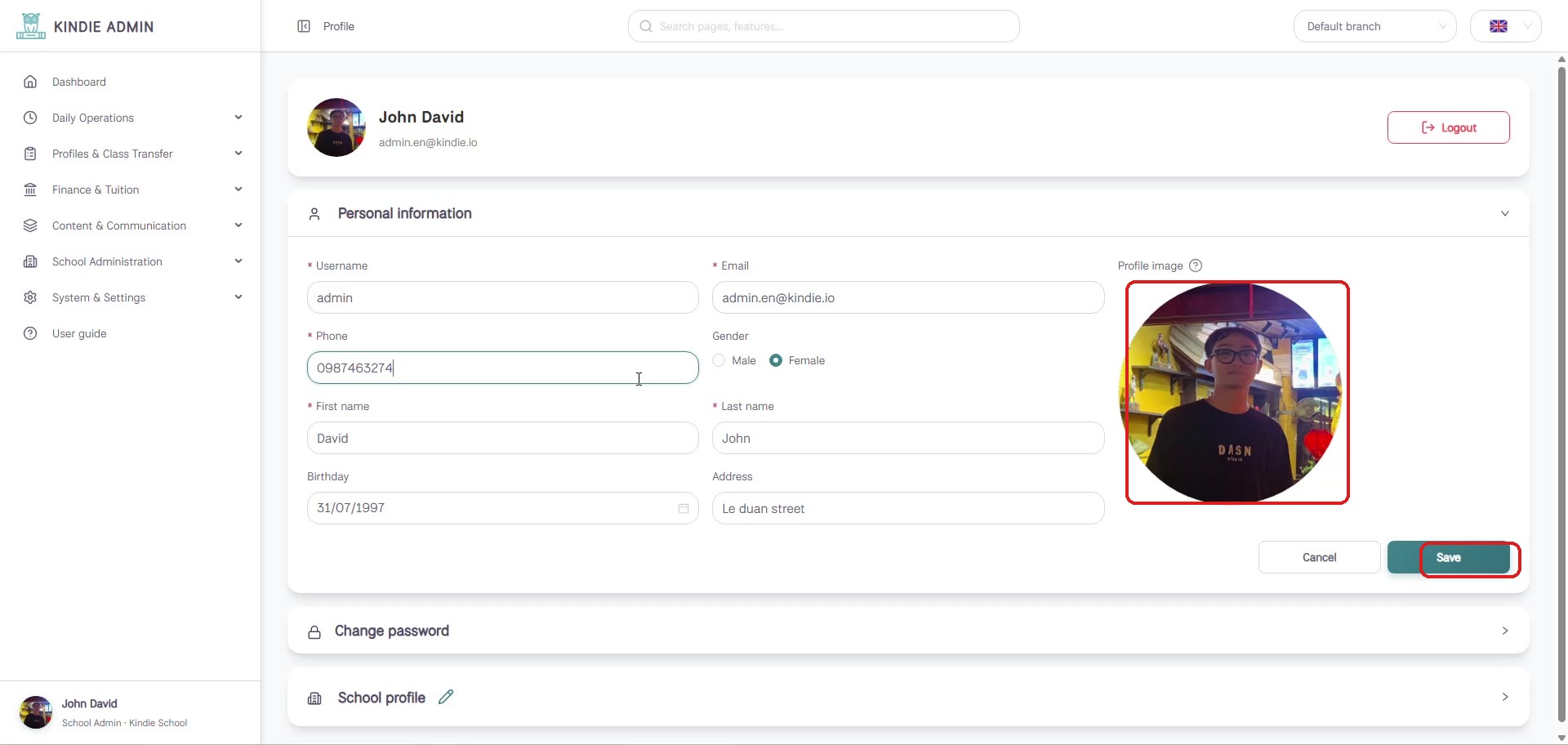Expand the Finance & Tuition chevron
This screenshot has height=745, width=1568.
click(238, 190)
